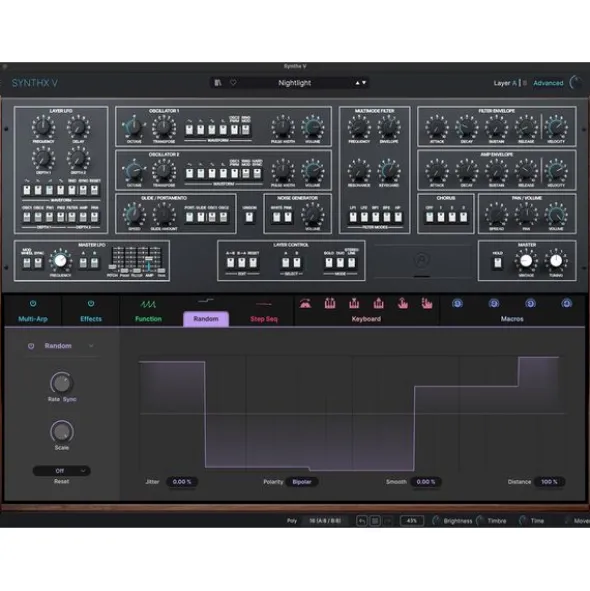590x591 pixels.
Task: Enable the HP filter mode switch
Action: coord(398,217)
